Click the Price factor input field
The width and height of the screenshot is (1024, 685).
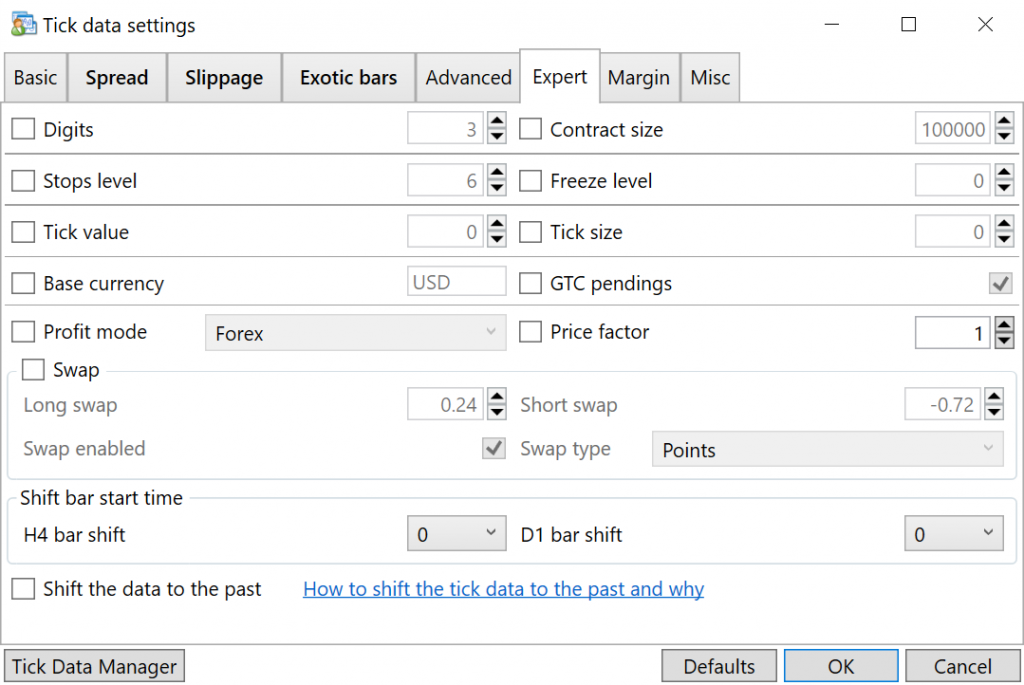coord(952,333)
